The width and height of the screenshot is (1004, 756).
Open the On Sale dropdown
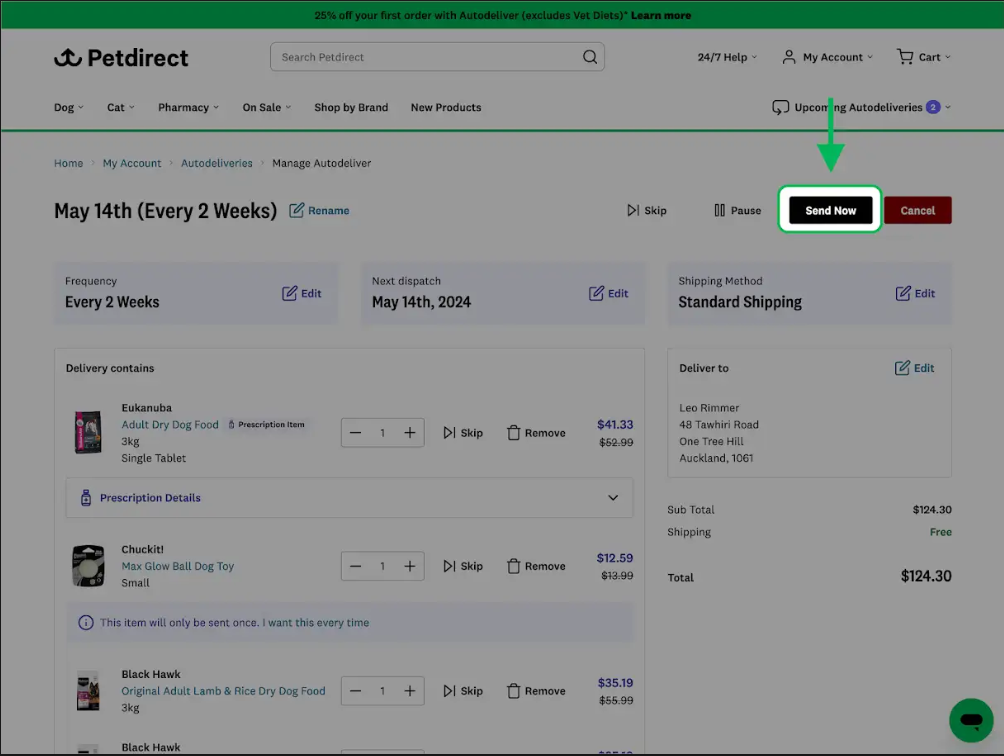point(267,108)
